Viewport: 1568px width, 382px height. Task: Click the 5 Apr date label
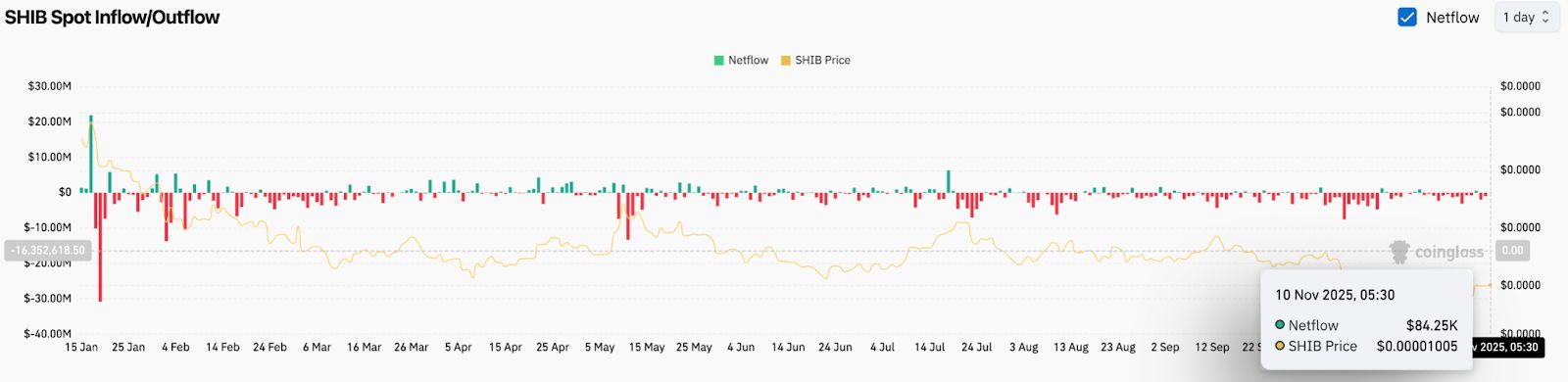point(458,347)
